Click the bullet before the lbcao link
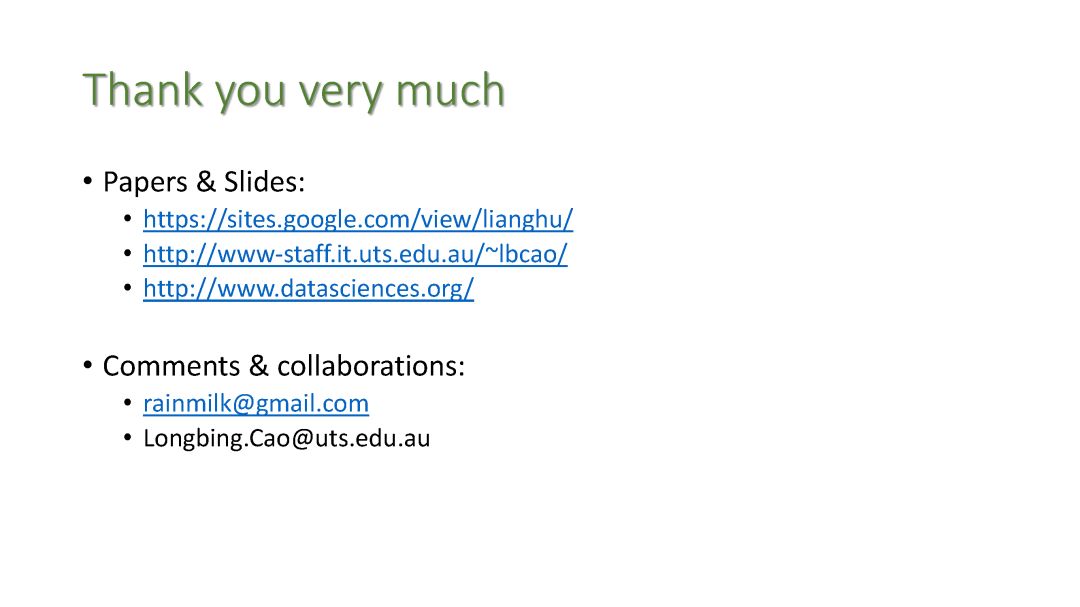The width and height of the screenshot is (1080, 607). 127,253
